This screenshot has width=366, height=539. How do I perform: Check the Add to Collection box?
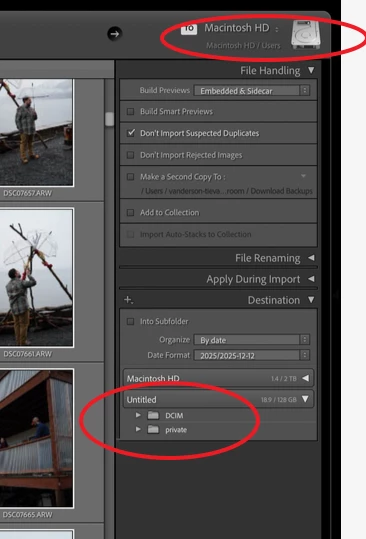point(130,212)
